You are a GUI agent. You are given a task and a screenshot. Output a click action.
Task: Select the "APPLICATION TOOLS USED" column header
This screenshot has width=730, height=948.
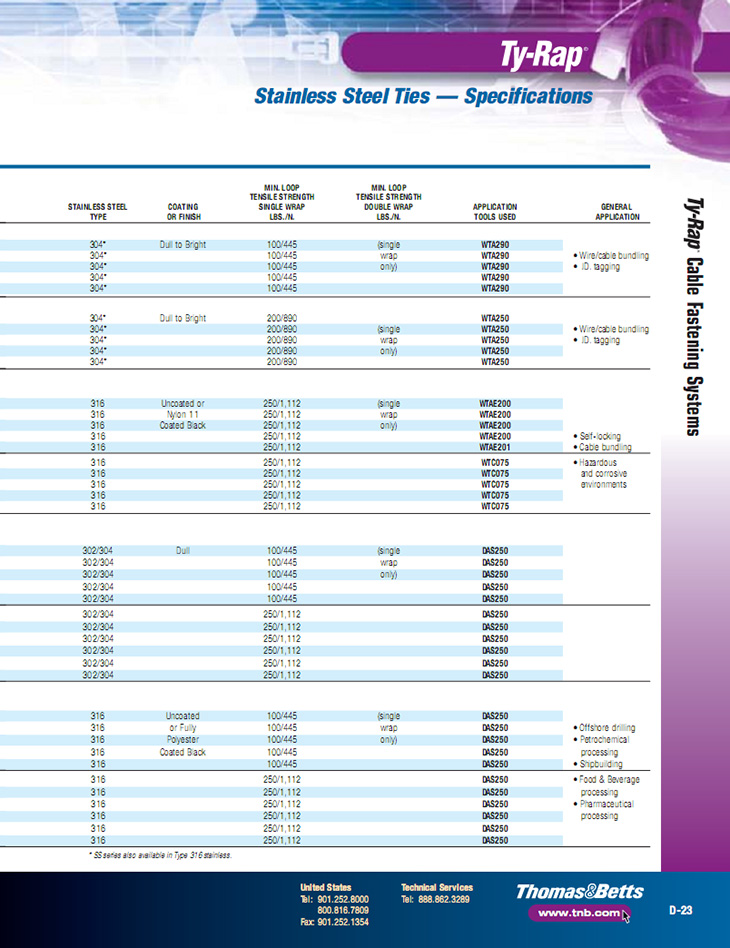click(495, 212)
